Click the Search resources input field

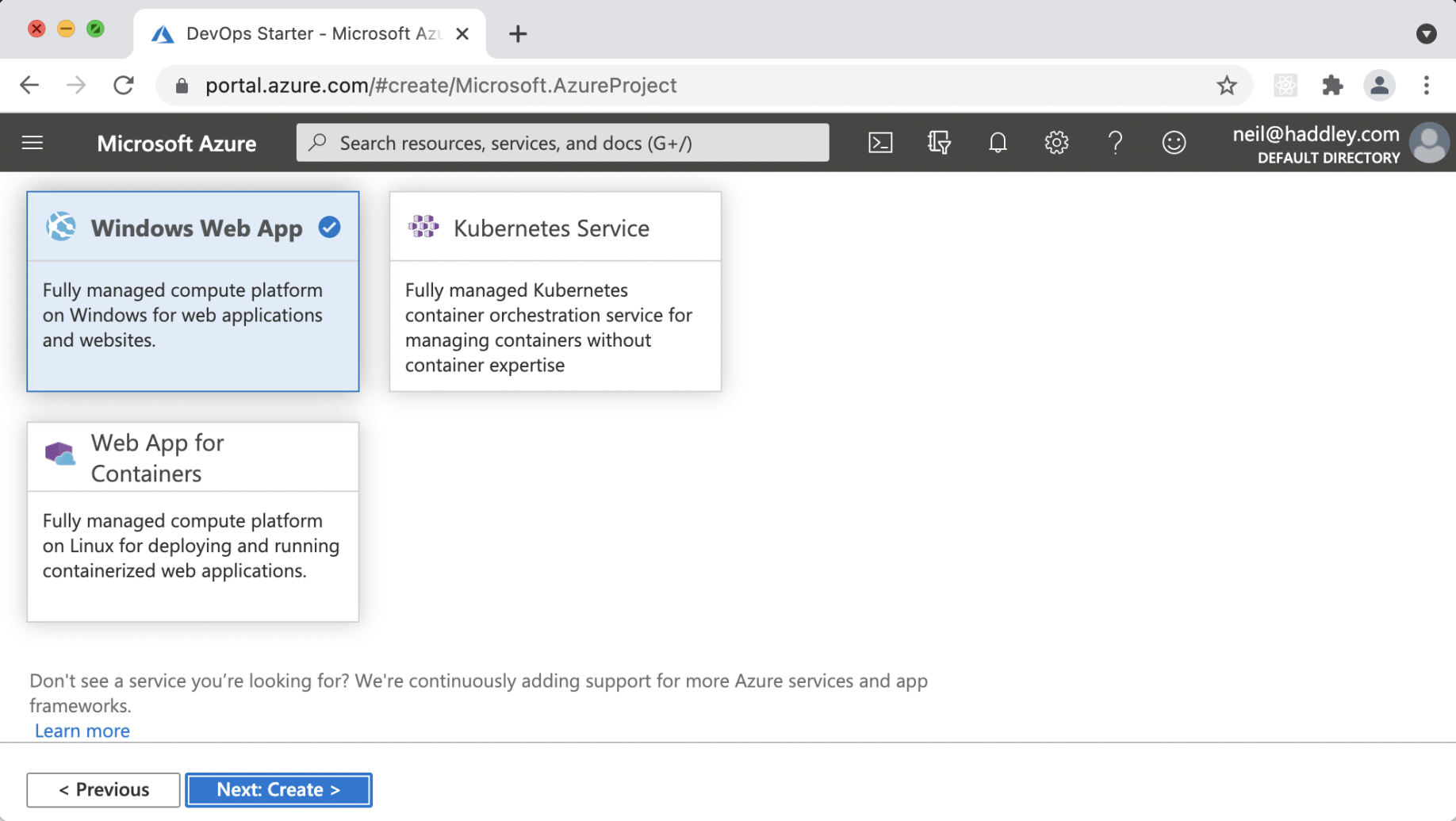click(x=563, y=143)
